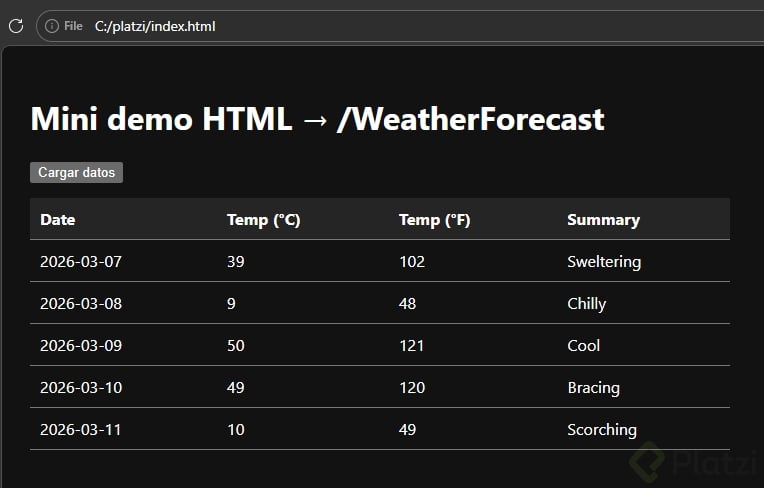Click the Chilly summary cell
764x488 pixels.
tap(586, 304)
